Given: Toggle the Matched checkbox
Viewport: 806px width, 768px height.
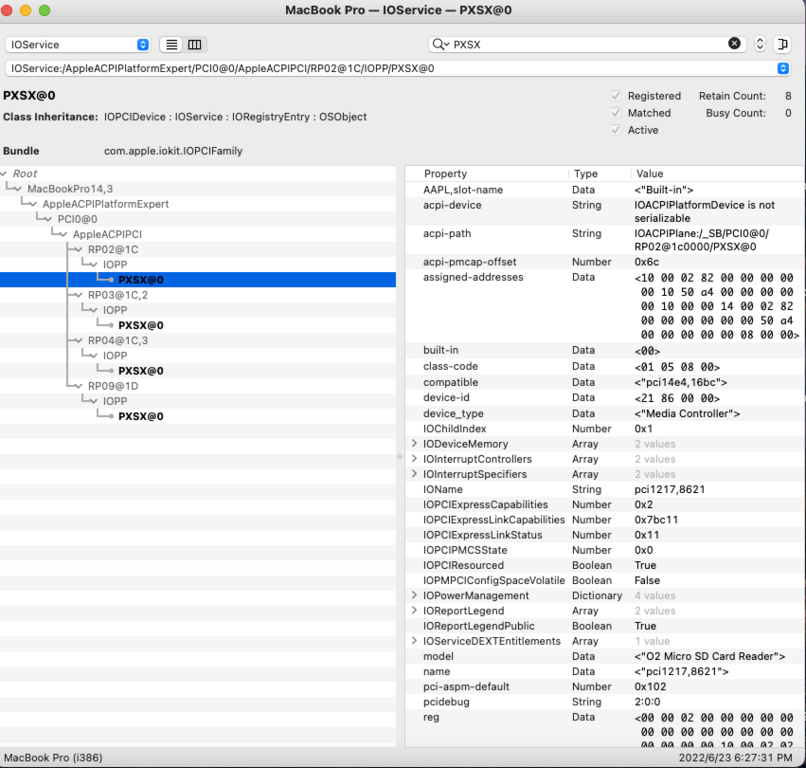Looking at the screenshot, I should [616, 113].
